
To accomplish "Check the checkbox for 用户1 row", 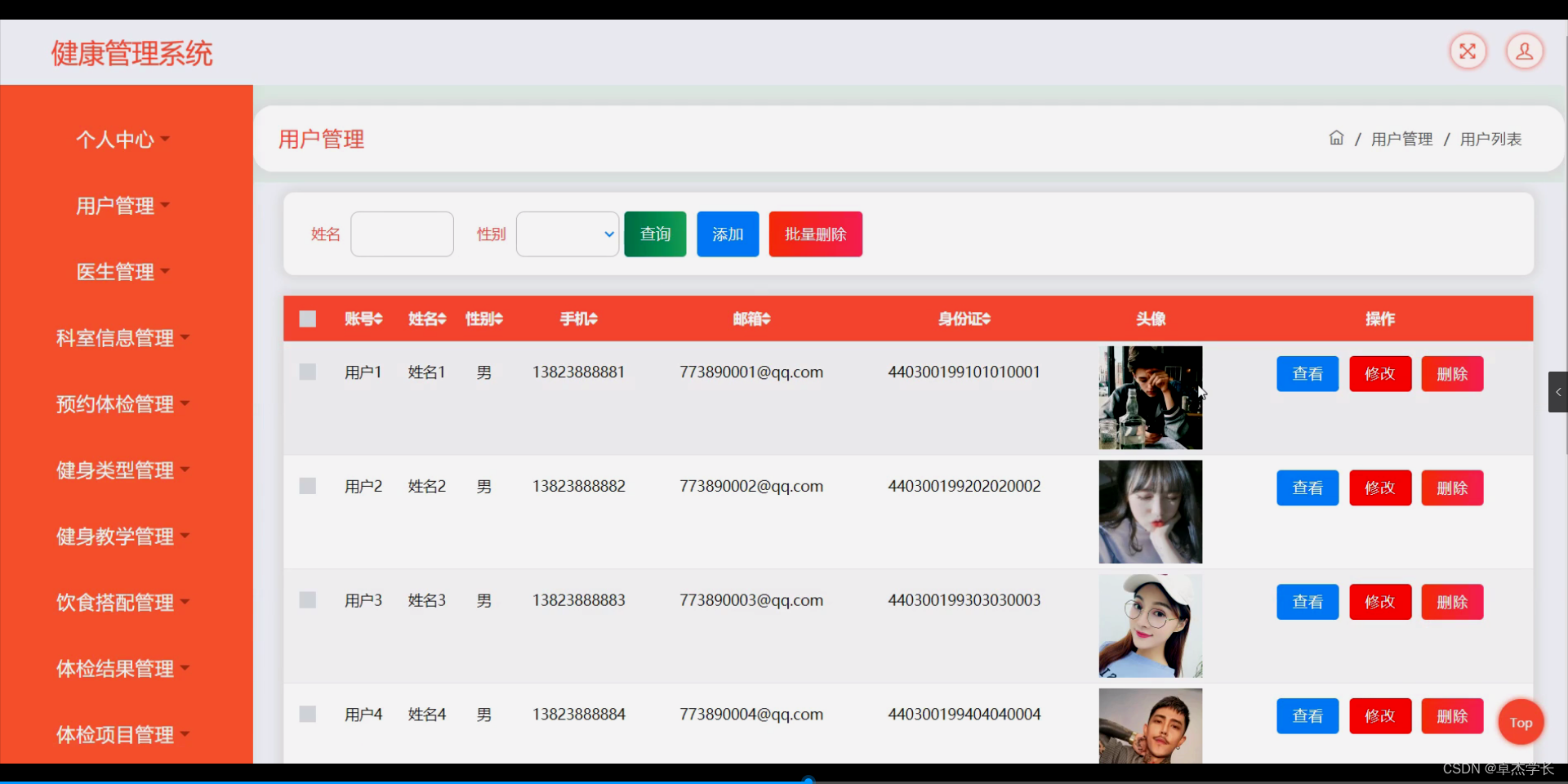I will 307,372.
